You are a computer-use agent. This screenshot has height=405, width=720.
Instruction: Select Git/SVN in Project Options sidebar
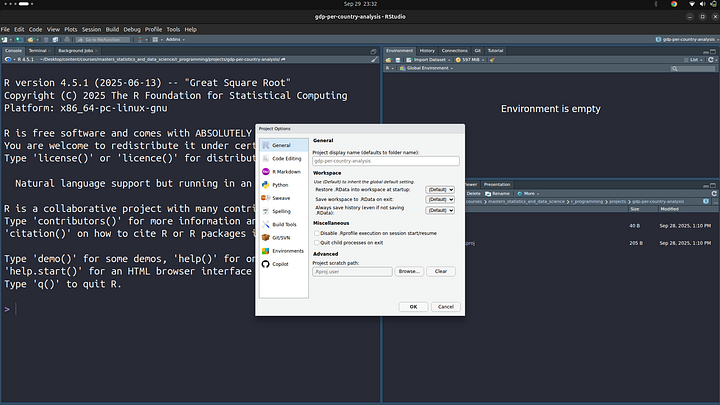(x=284, y=238)
